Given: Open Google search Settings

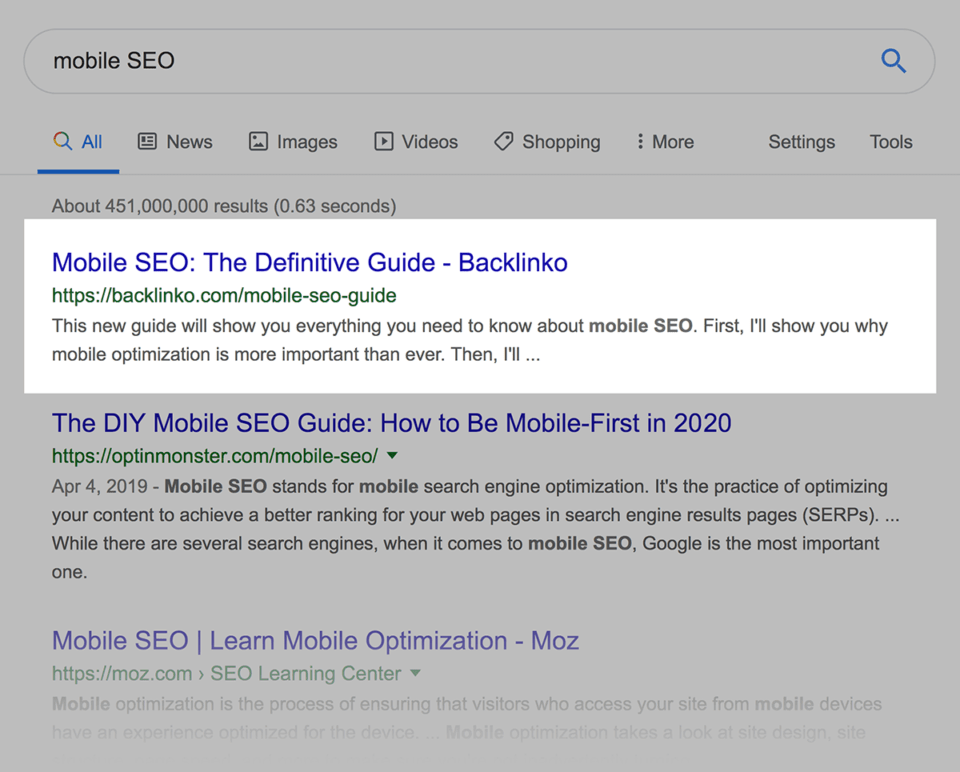Looking at the screenshot, I should 801,142.
